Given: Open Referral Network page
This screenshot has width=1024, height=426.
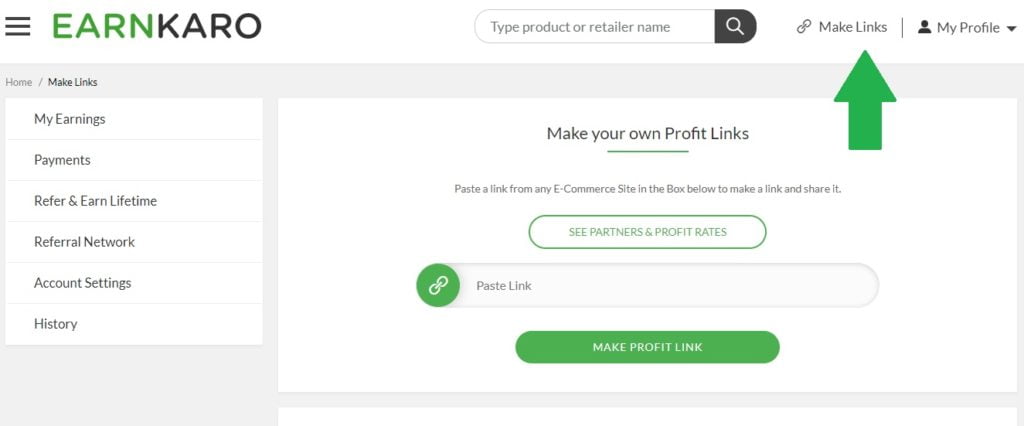Looking at the screenshot, I should click(84, 242).
